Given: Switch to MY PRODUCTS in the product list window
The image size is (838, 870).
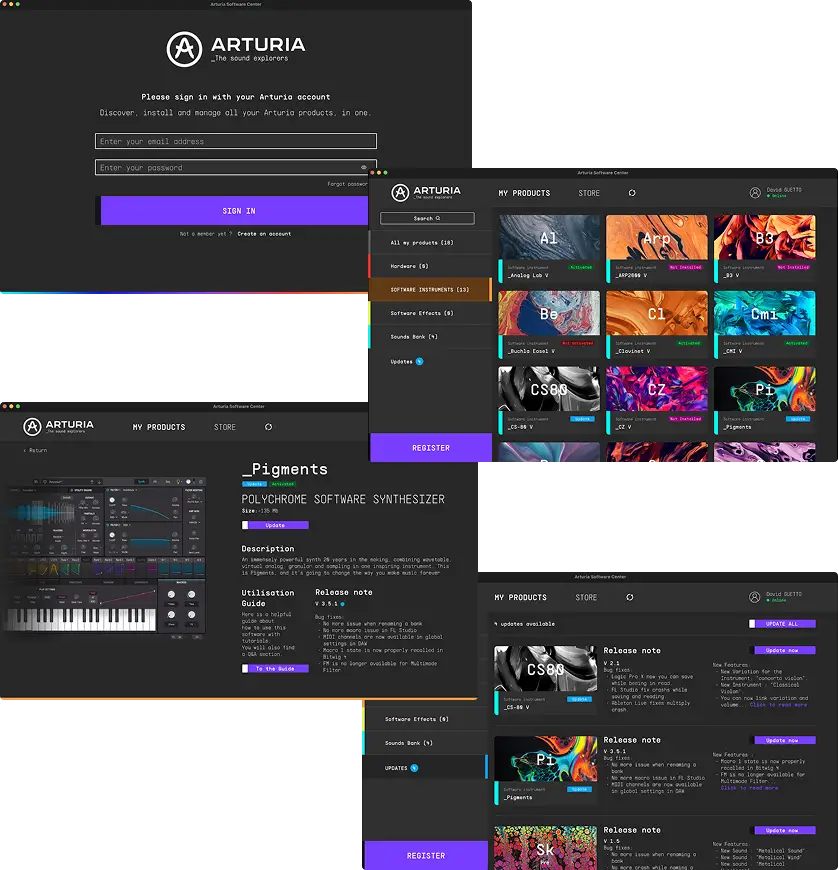Looking at the screenshot, I should tap(524, 193).
